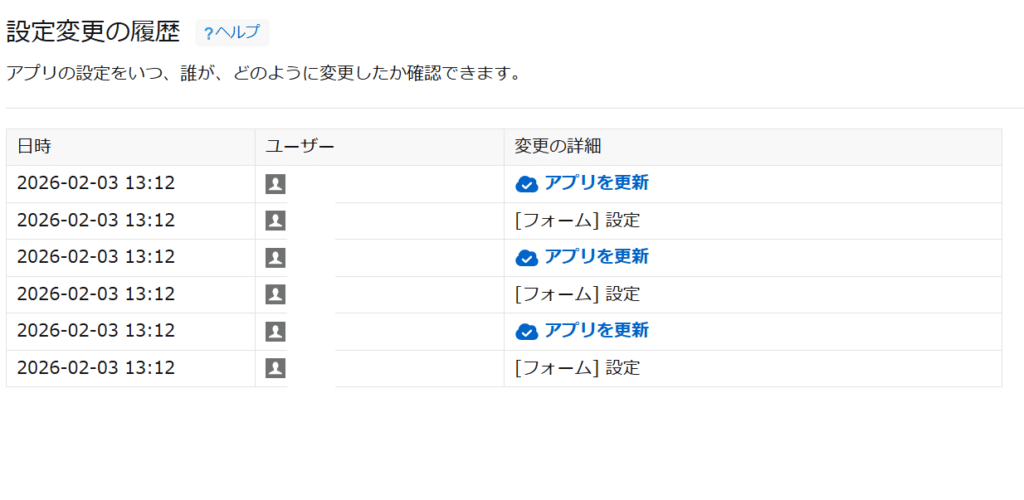Click the user avatar icon in first row

click(x=276, y=184)
